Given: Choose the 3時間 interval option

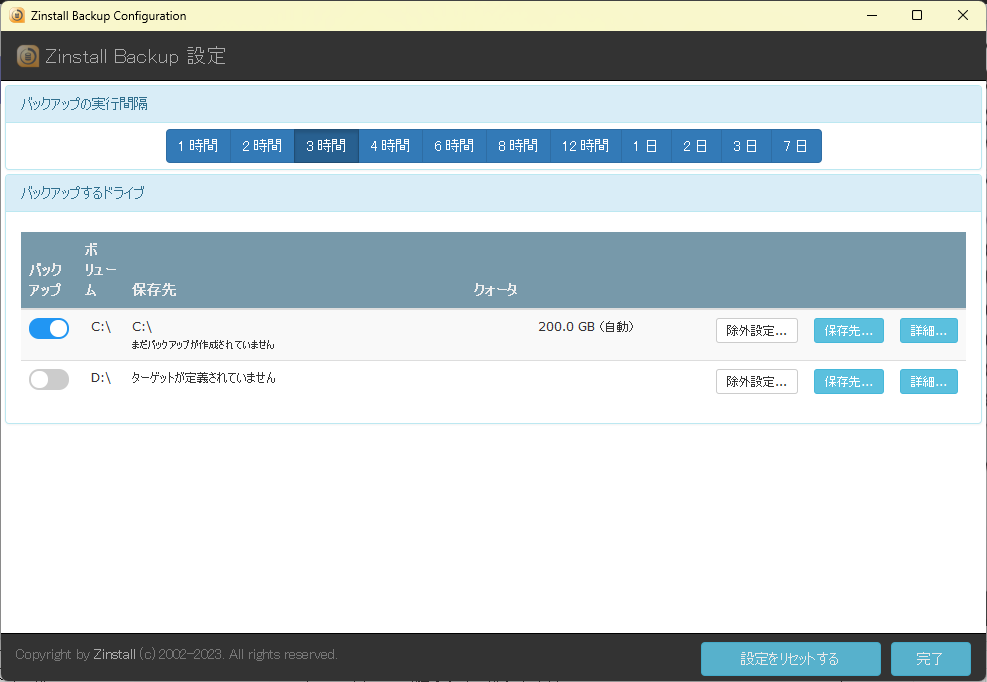Looking at the screenshot, I should coord(326,146).
